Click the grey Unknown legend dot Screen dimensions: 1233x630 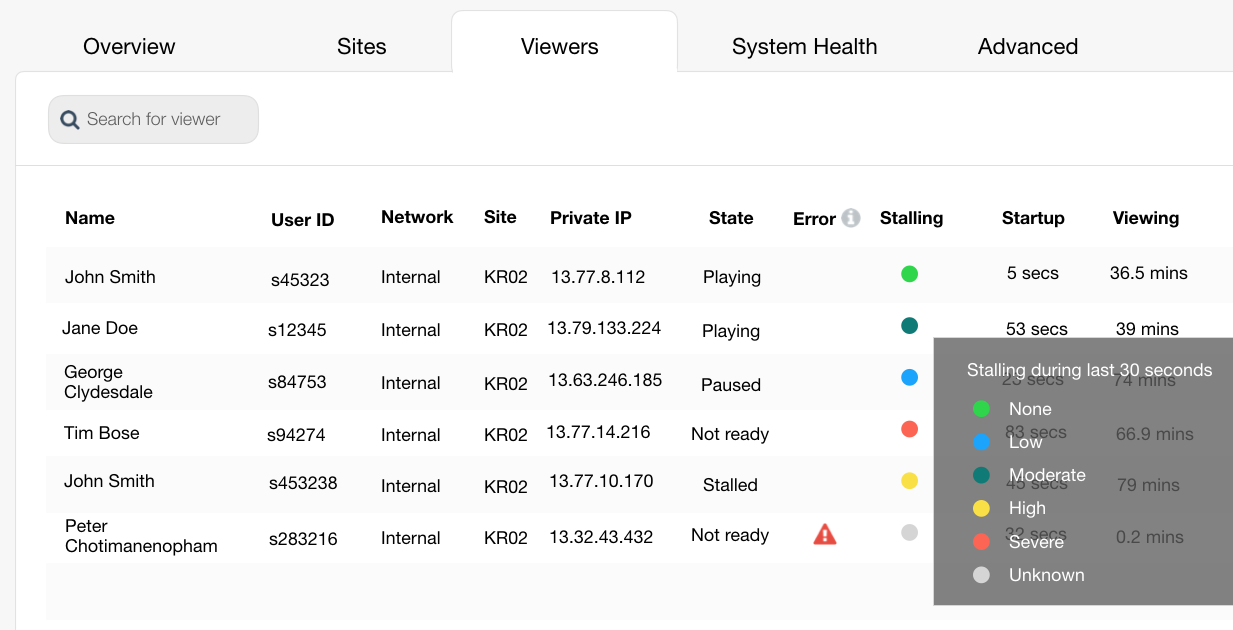pyautogui.click(x=981, y=575)
